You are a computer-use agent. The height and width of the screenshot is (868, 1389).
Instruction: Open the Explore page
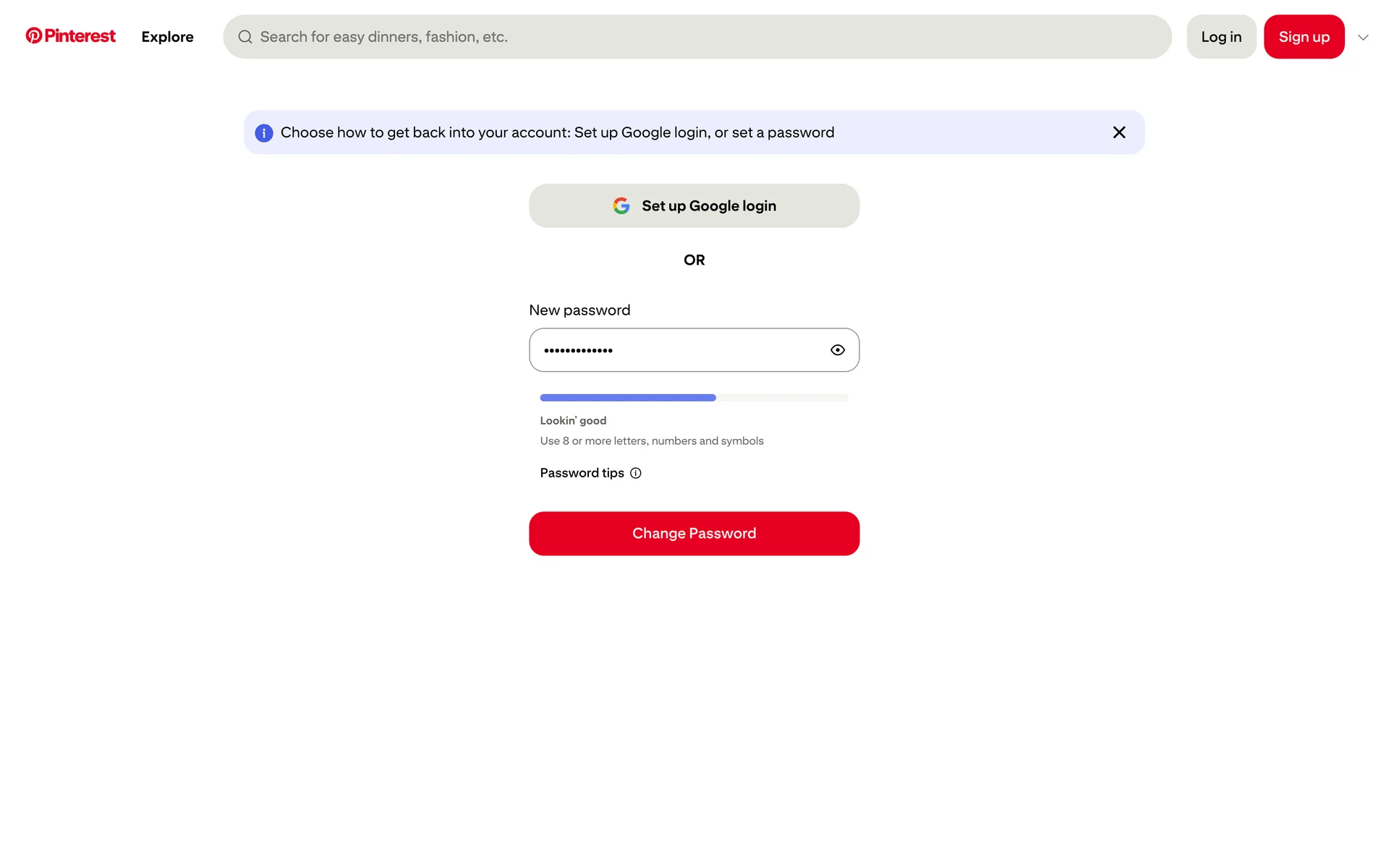point(167,37)
